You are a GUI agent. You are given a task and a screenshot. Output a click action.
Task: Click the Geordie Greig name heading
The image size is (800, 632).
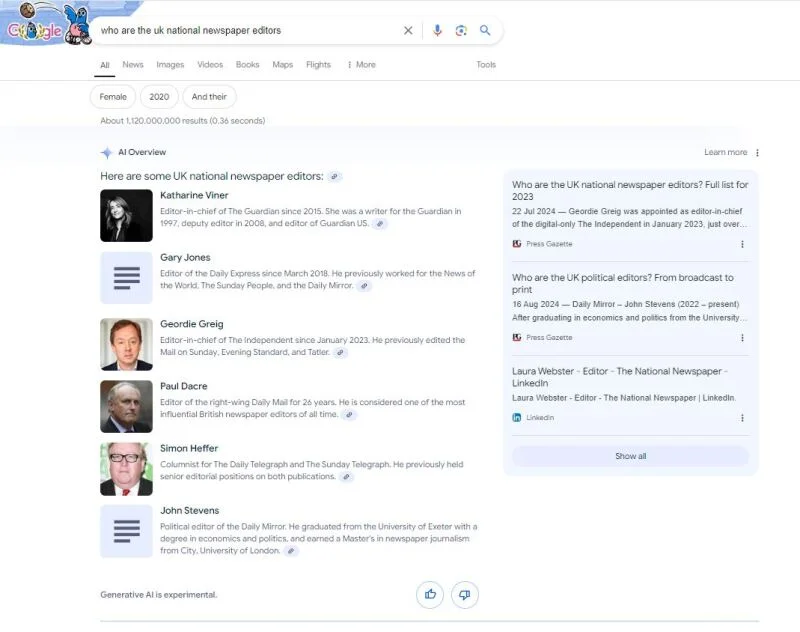coord(191,324)
